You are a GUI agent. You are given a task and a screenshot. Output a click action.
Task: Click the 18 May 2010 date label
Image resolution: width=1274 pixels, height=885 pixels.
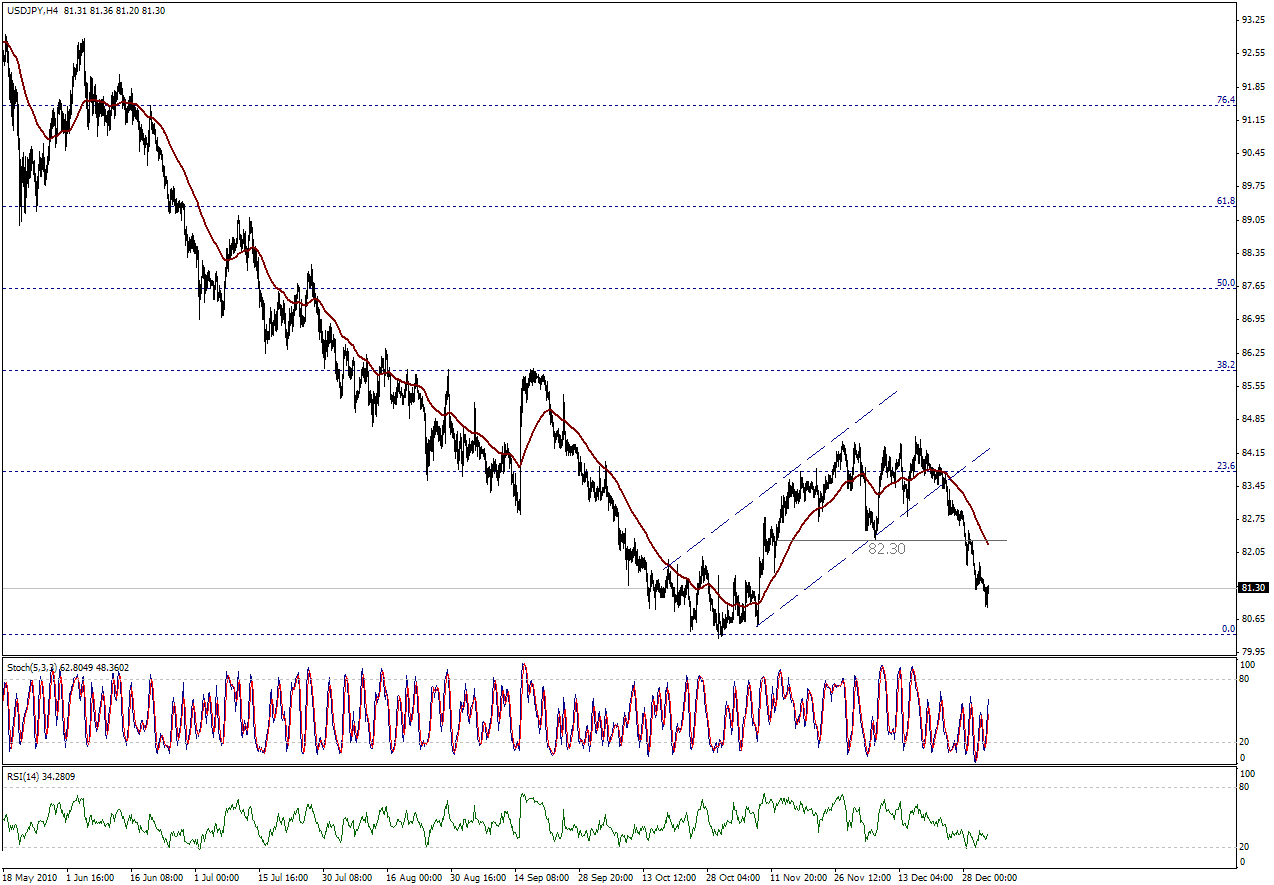coord(31,877)
